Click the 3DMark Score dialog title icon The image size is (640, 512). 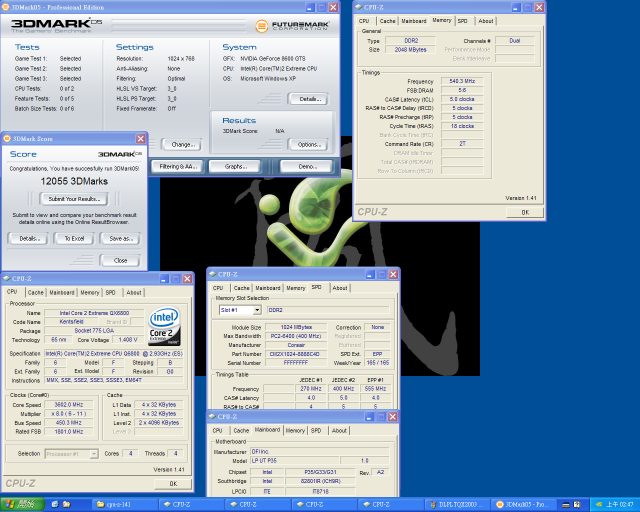point(7,139)
